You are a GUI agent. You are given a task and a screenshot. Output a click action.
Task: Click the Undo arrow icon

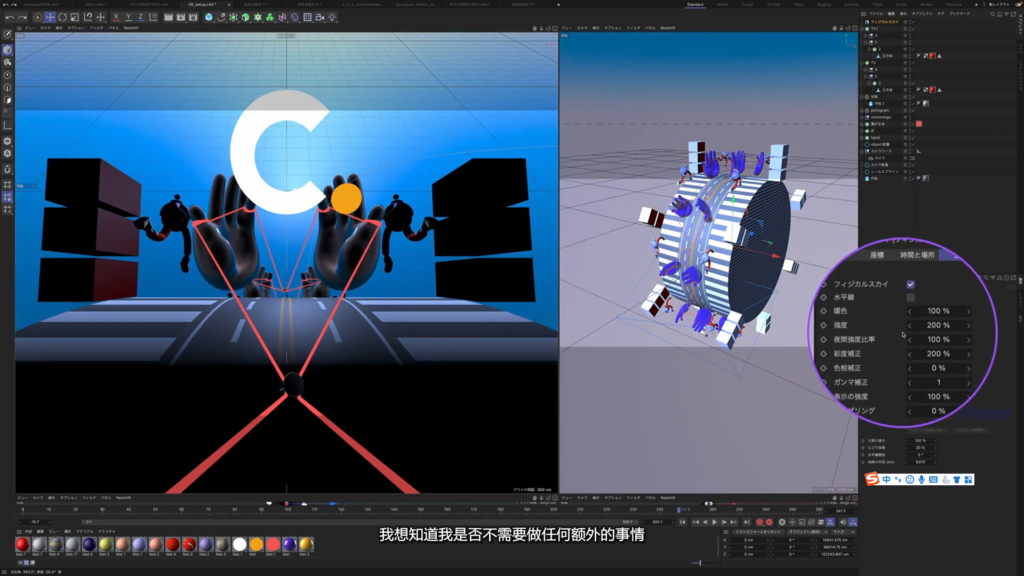click(9, 17)
